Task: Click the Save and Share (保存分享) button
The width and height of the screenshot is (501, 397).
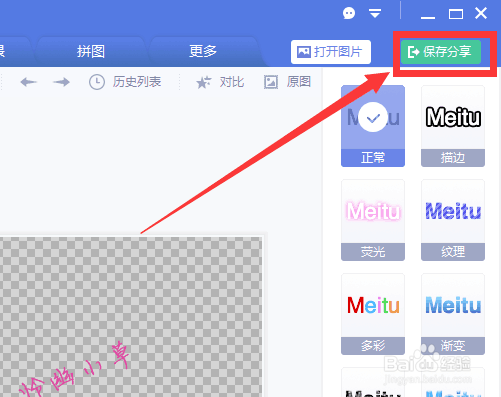Action: coord(441,52)
